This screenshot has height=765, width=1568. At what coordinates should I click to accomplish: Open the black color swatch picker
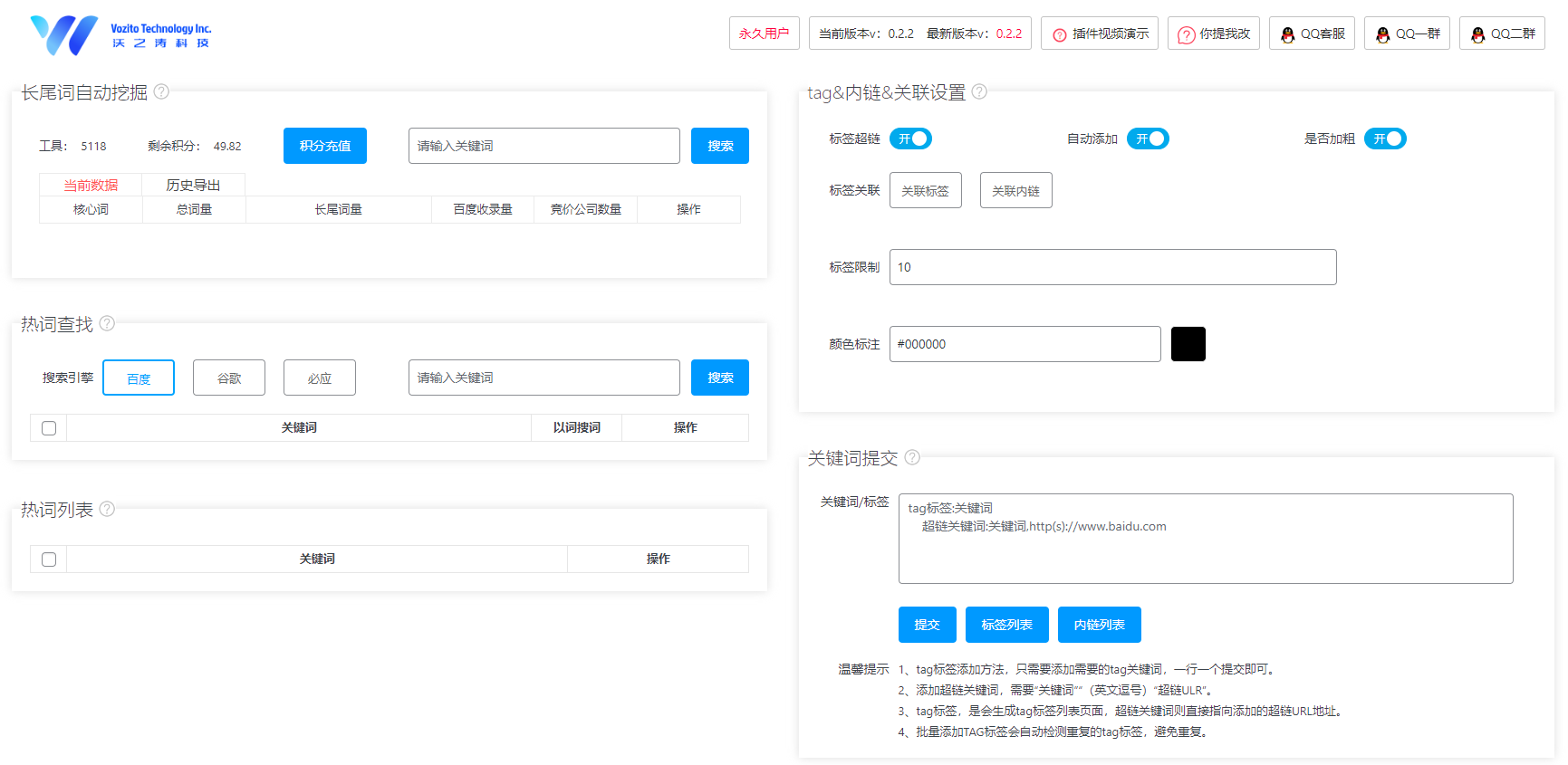pyautogui.click(x=1188, y=344)
